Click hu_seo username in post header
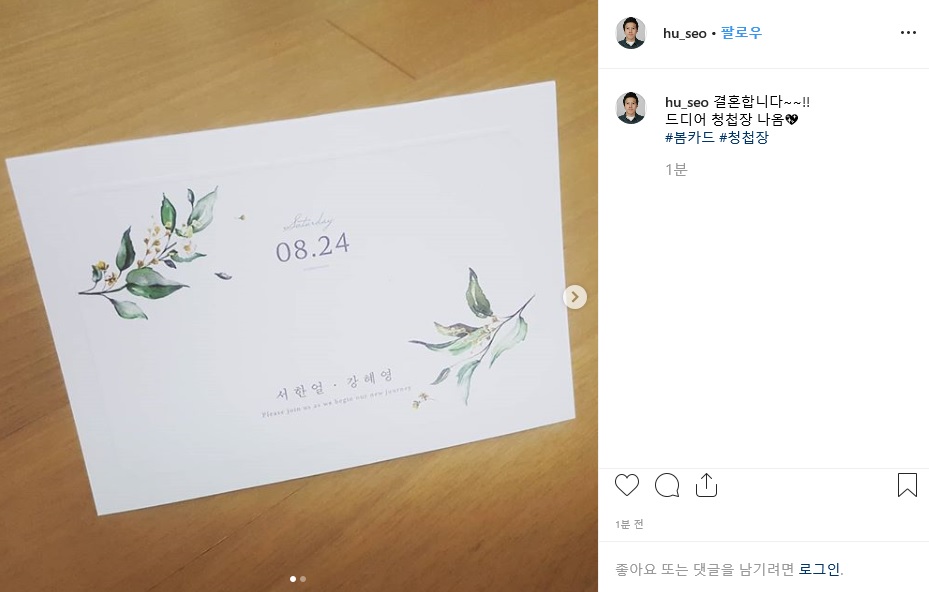929x592 pixels. tap(685, 33)
